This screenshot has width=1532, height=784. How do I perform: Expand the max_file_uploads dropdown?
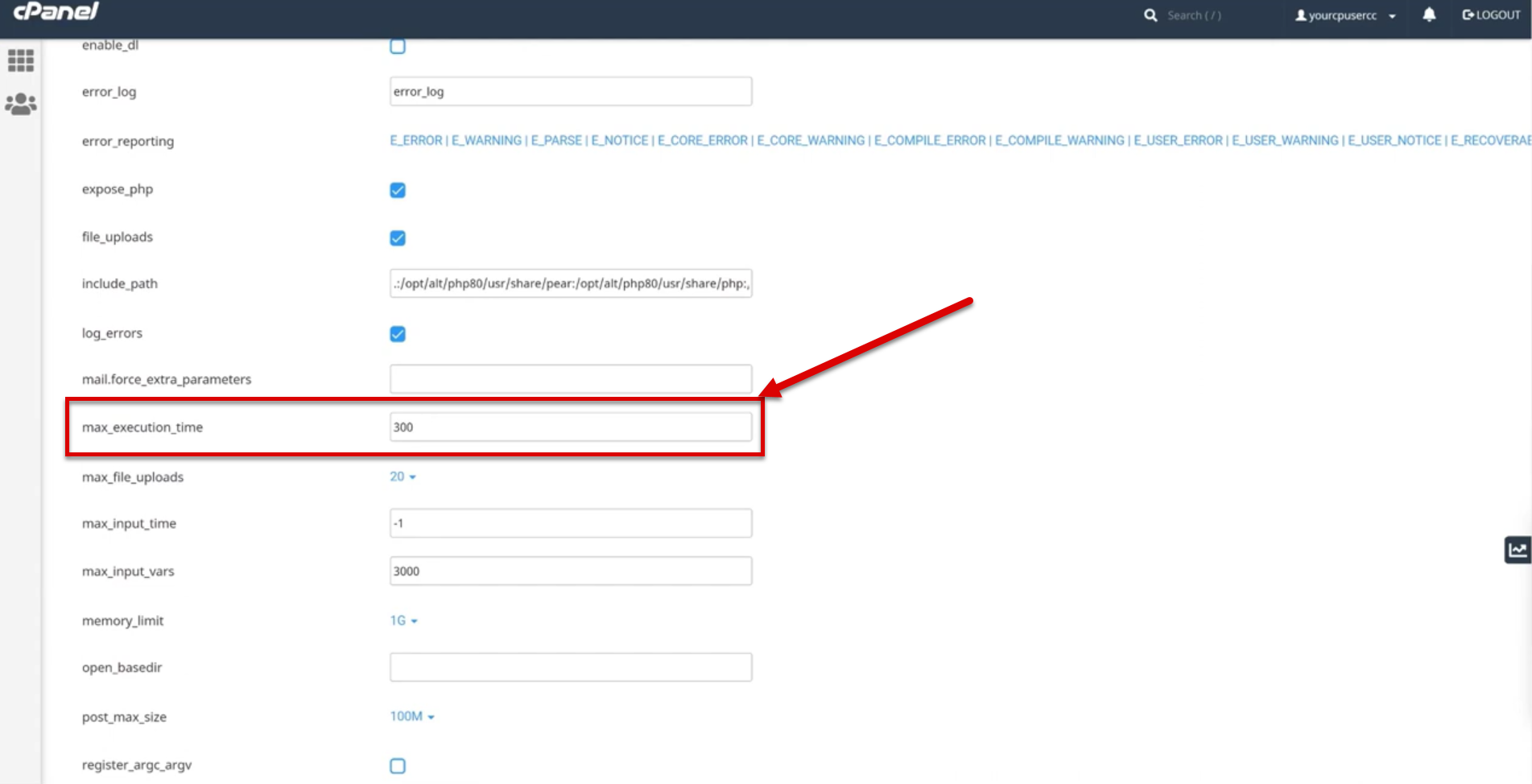403,477
